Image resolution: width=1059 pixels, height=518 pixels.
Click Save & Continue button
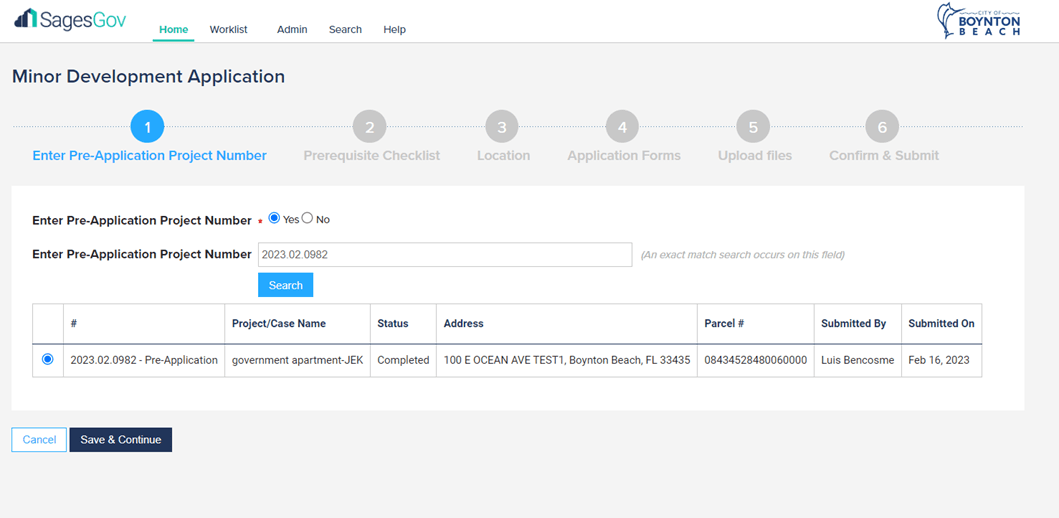pos(120,440)
